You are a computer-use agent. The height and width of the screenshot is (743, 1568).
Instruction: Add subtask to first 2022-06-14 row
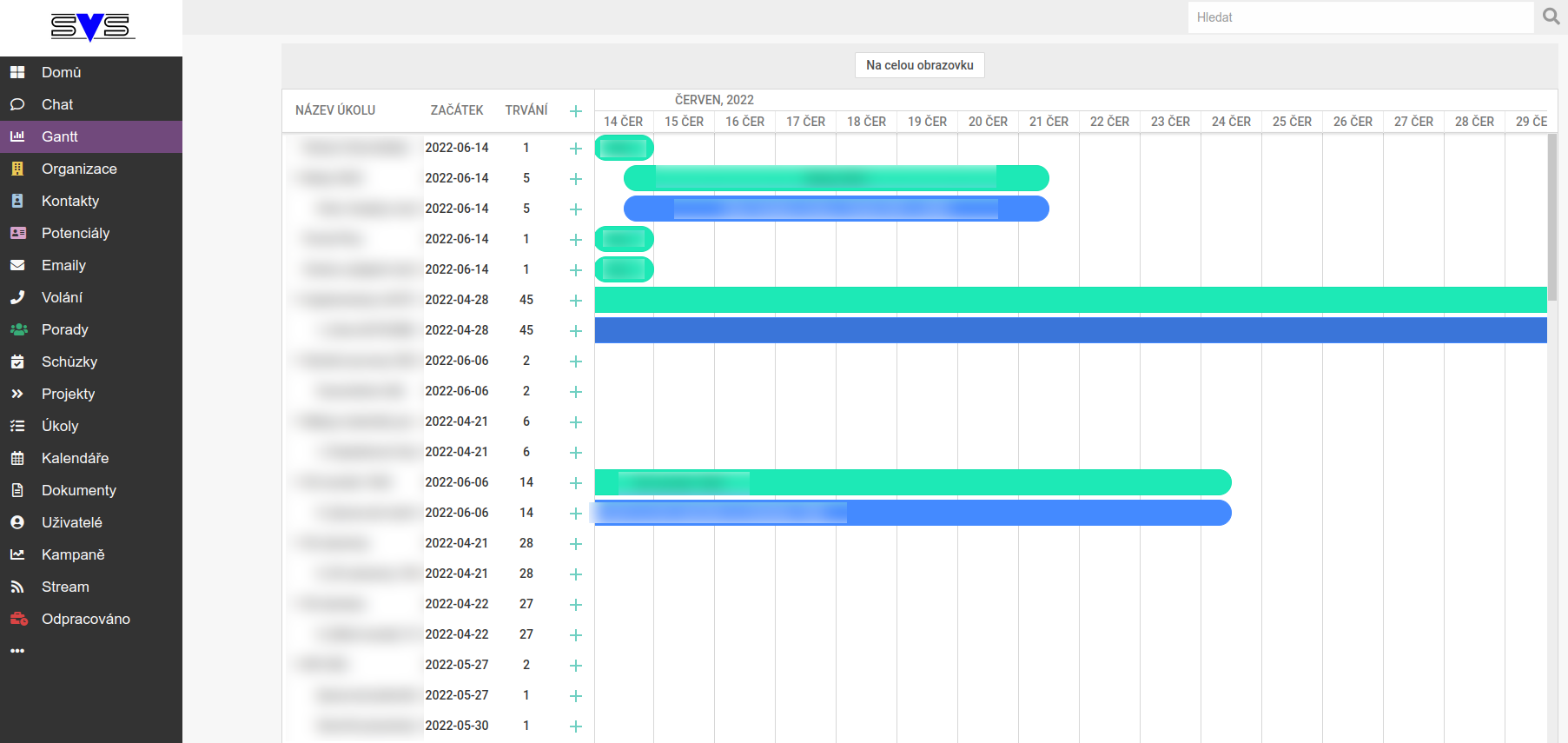point(575,149)
